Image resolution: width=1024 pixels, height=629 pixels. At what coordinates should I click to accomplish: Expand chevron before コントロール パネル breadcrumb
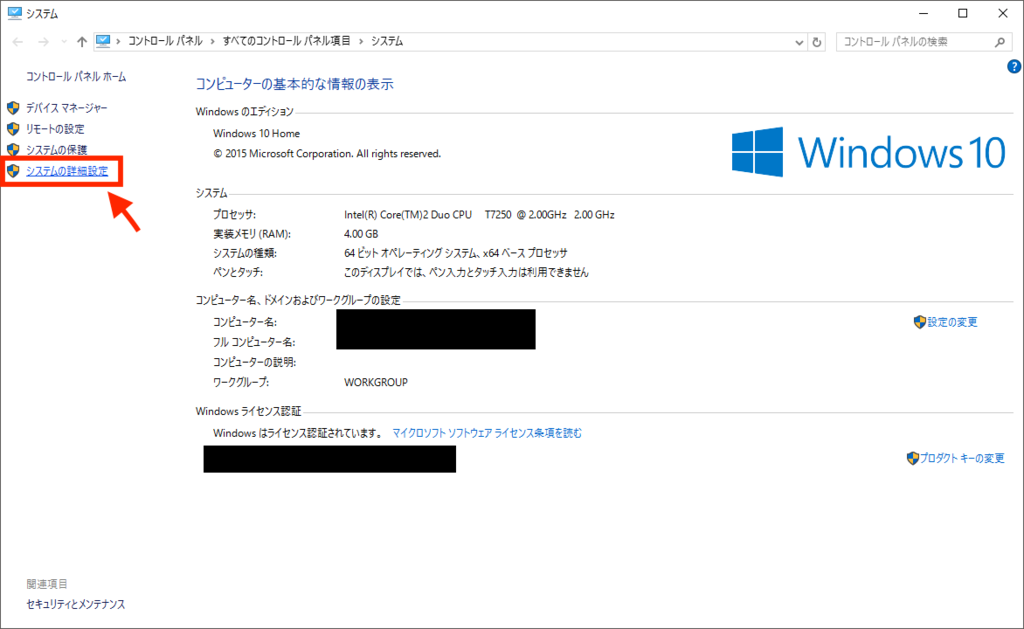coord(118,41)
